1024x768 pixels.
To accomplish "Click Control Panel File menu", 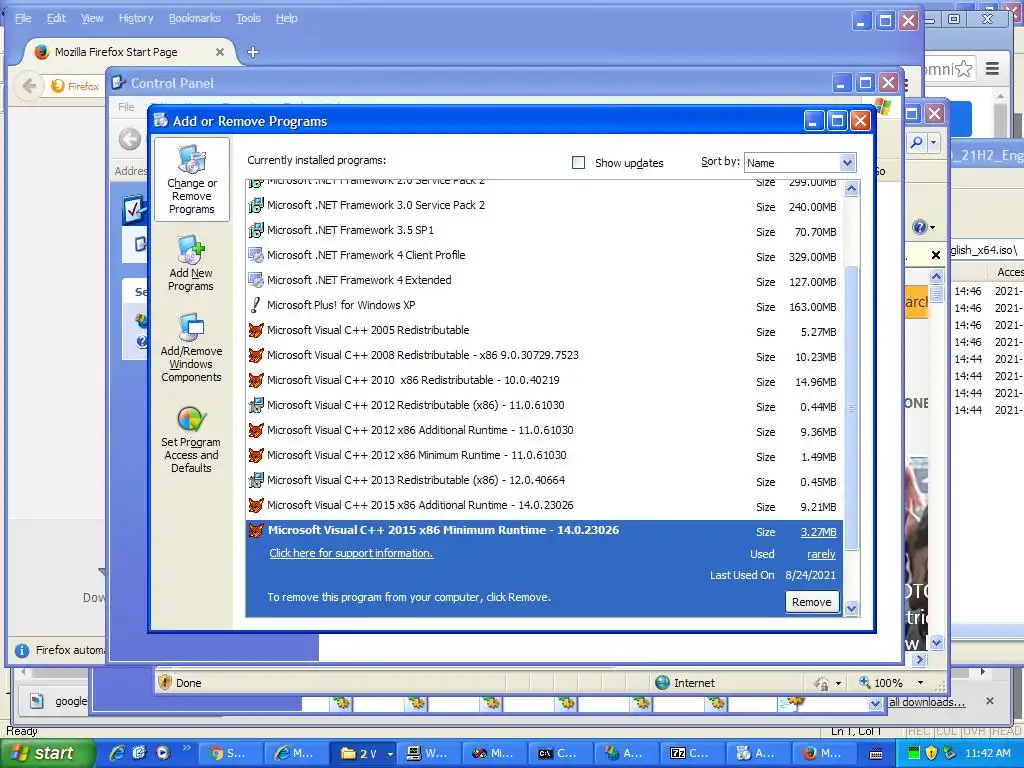I will coord(126,107).
